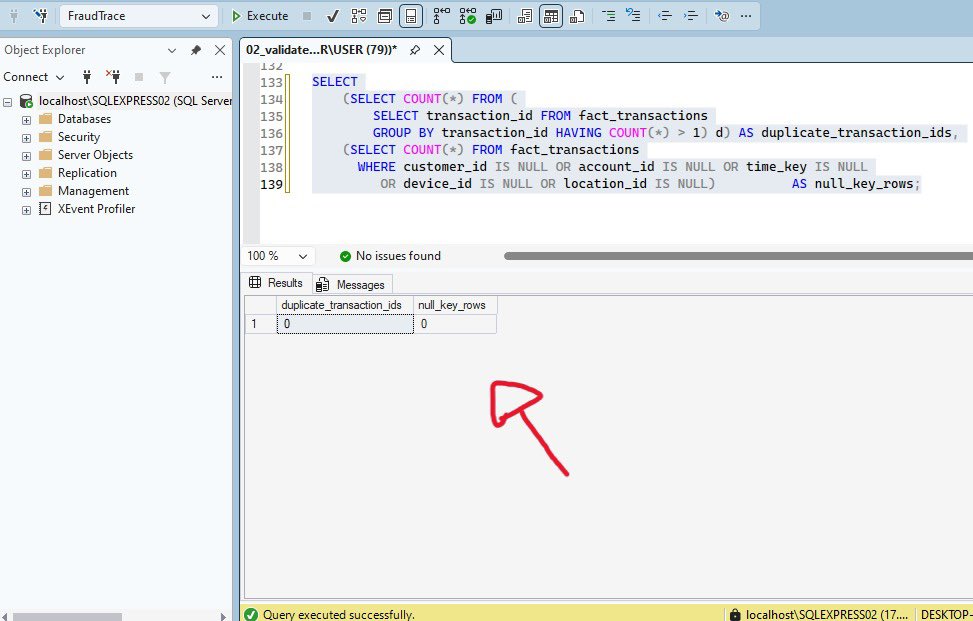Close the 02_validate query tab
The image size is (973, 621).
pyautogui.click(x=439, y=50)
